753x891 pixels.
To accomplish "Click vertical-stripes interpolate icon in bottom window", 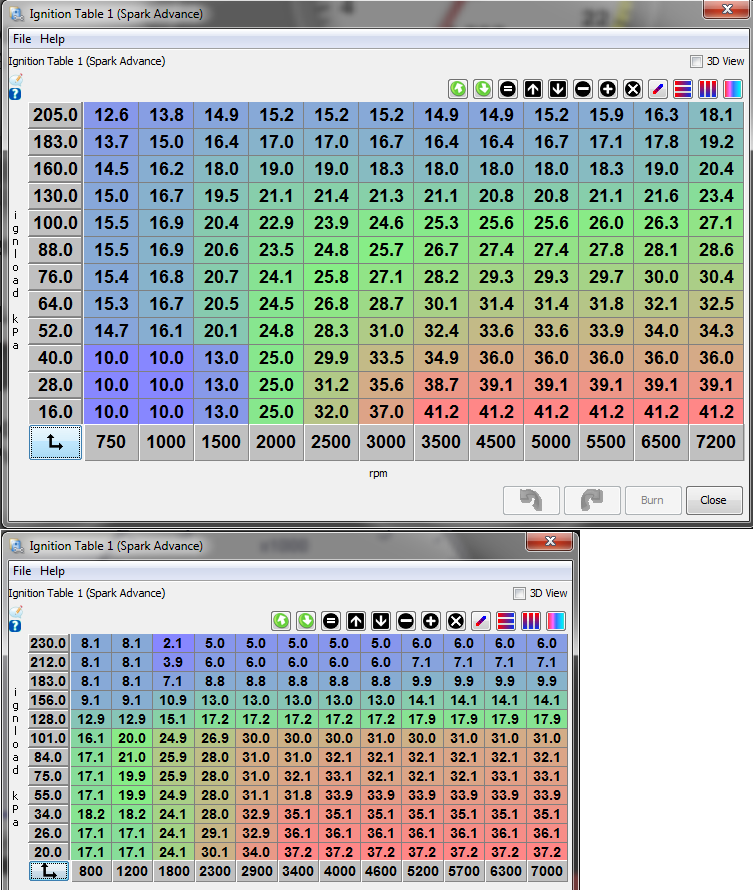I will tap(531, 621).
